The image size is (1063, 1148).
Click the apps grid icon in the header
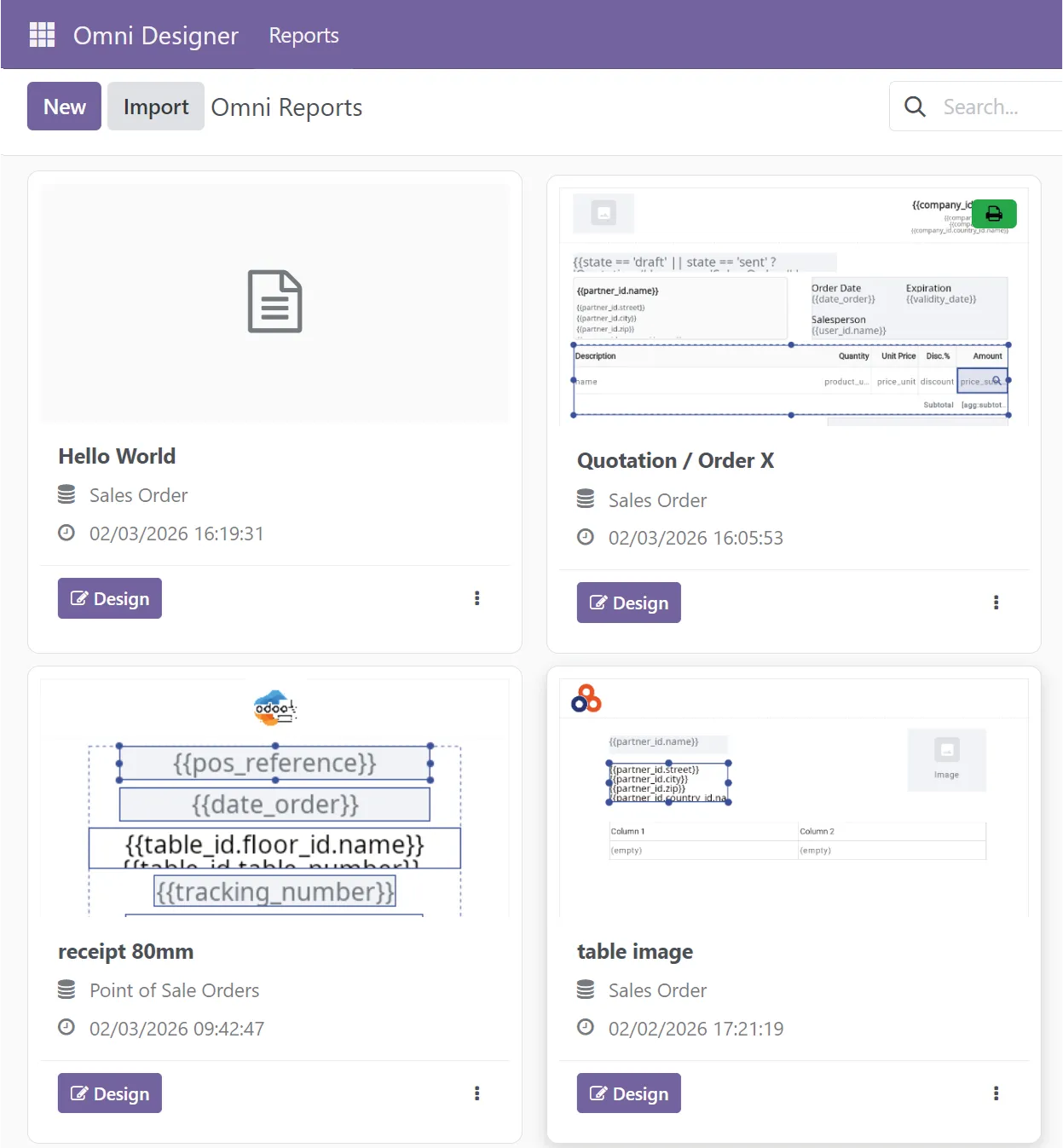42,34
